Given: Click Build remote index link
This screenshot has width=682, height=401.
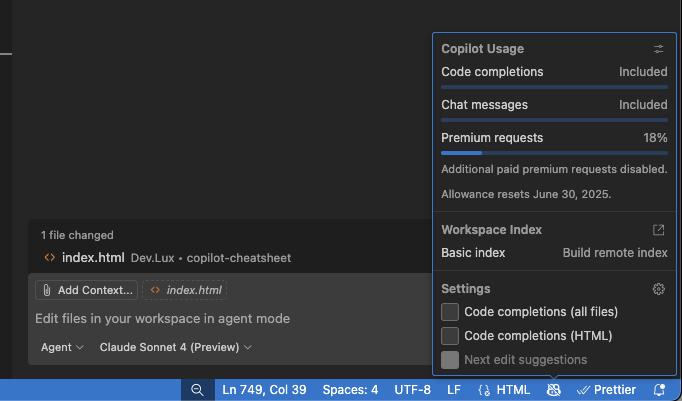Looking at the screenshot, I should tap(615, 253).
